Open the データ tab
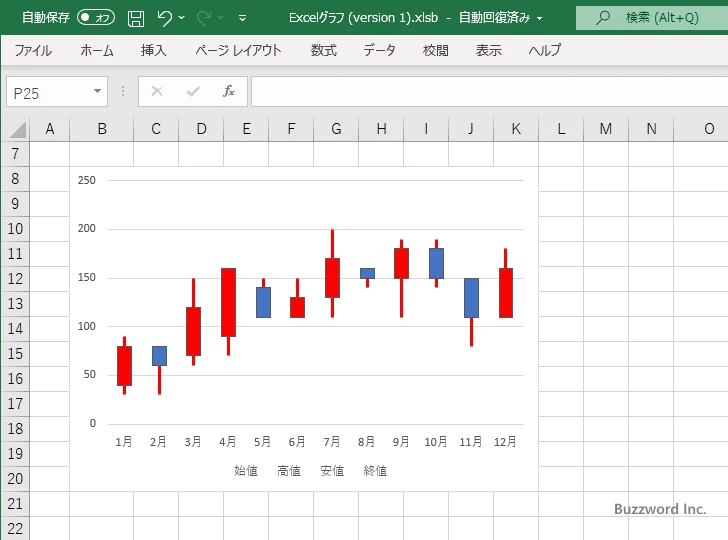 coord(379,50)
